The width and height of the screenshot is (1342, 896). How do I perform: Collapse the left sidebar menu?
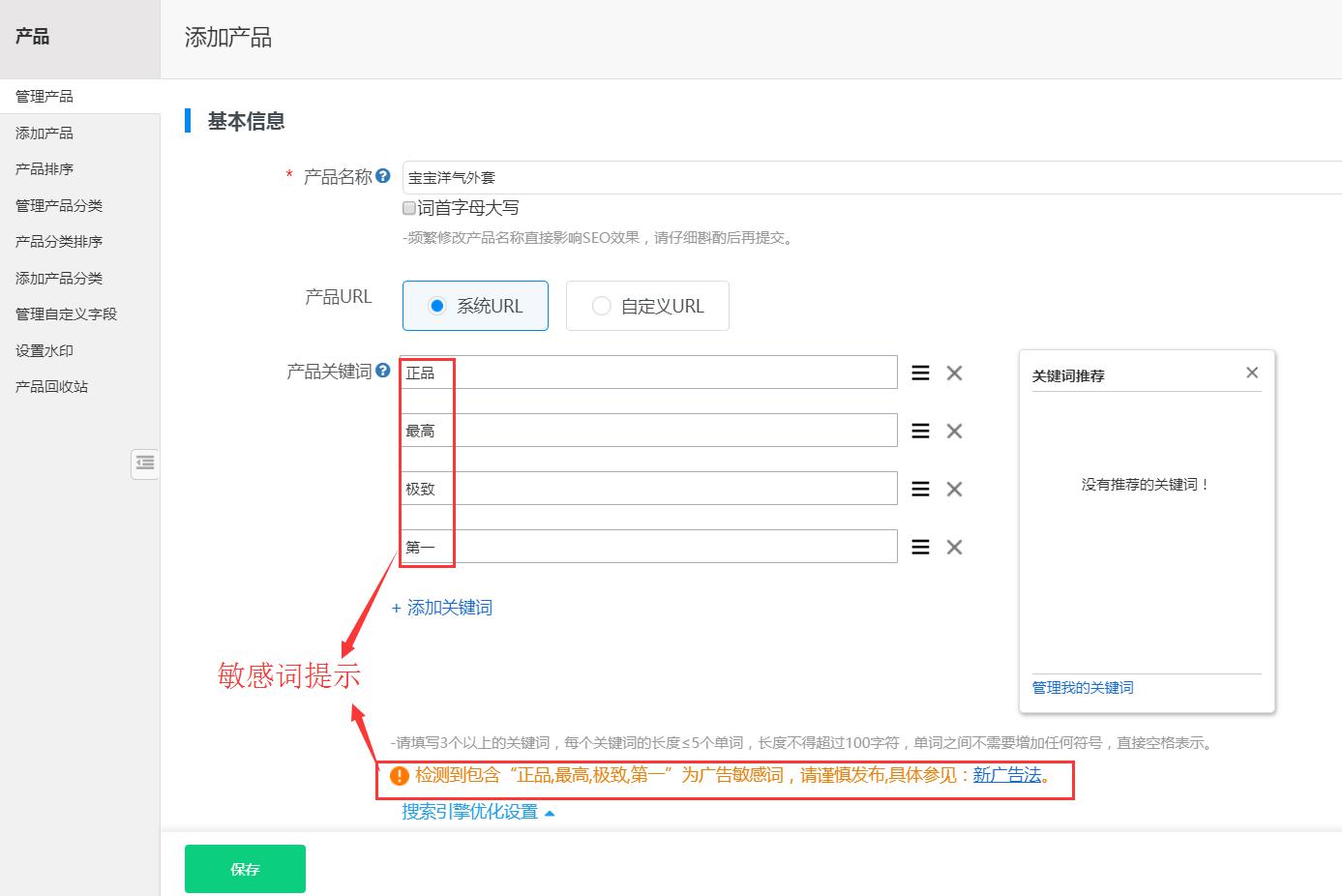click(x=145, y=463)
